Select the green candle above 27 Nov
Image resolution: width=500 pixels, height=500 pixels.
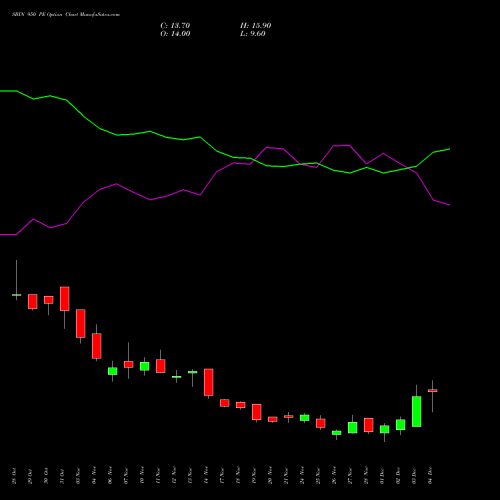pyautogui.click(x=353, y=428)
